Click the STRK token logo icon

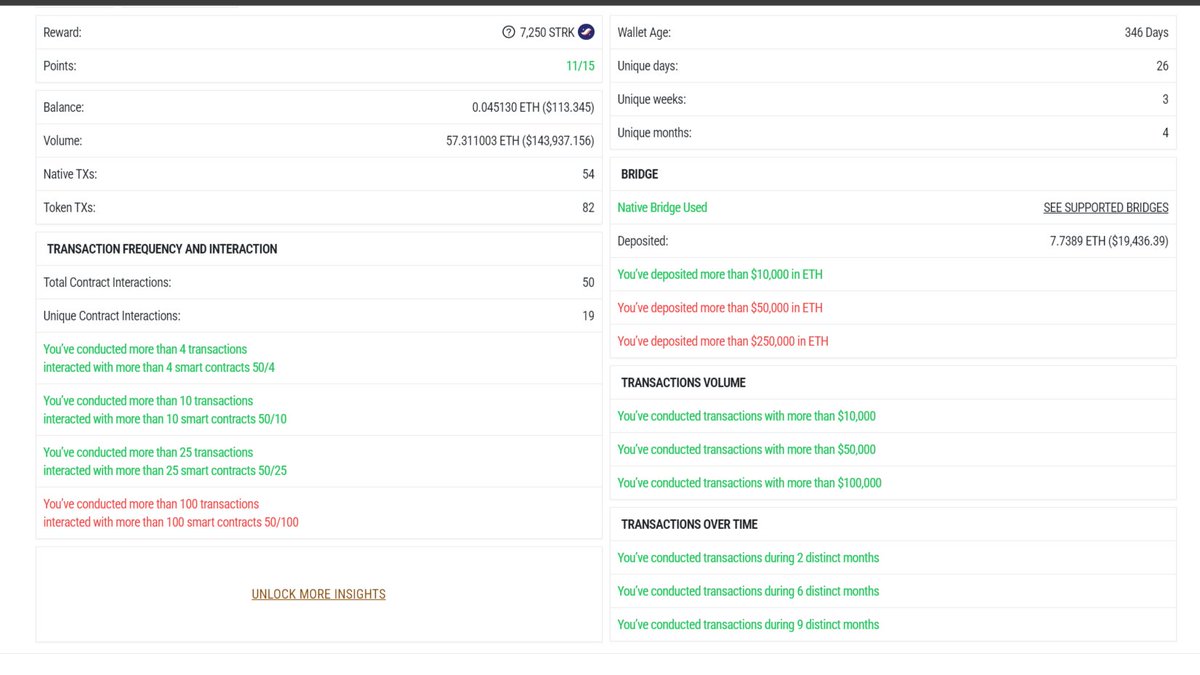586,33
